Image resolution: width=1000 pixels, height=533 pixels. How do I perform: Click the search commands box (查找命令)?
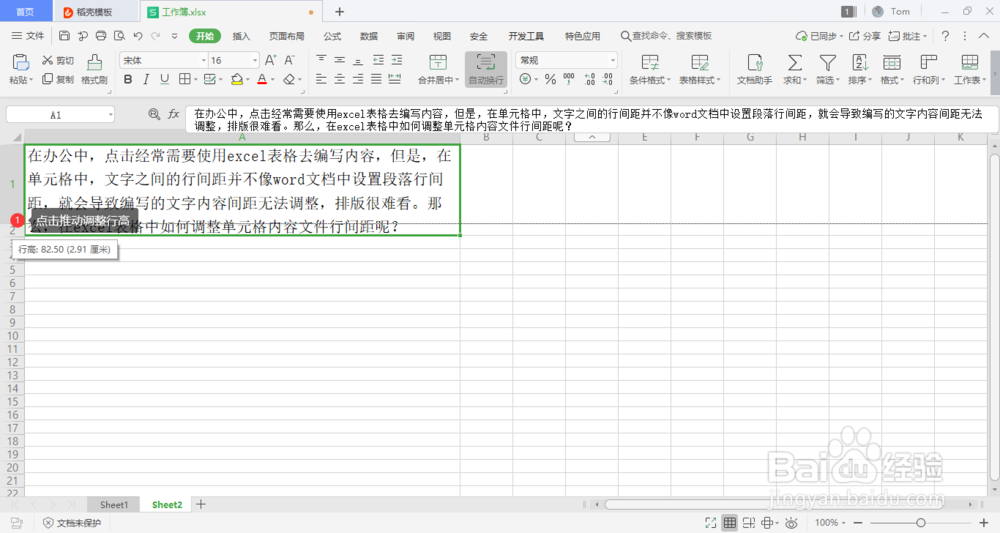click(666, 36)
